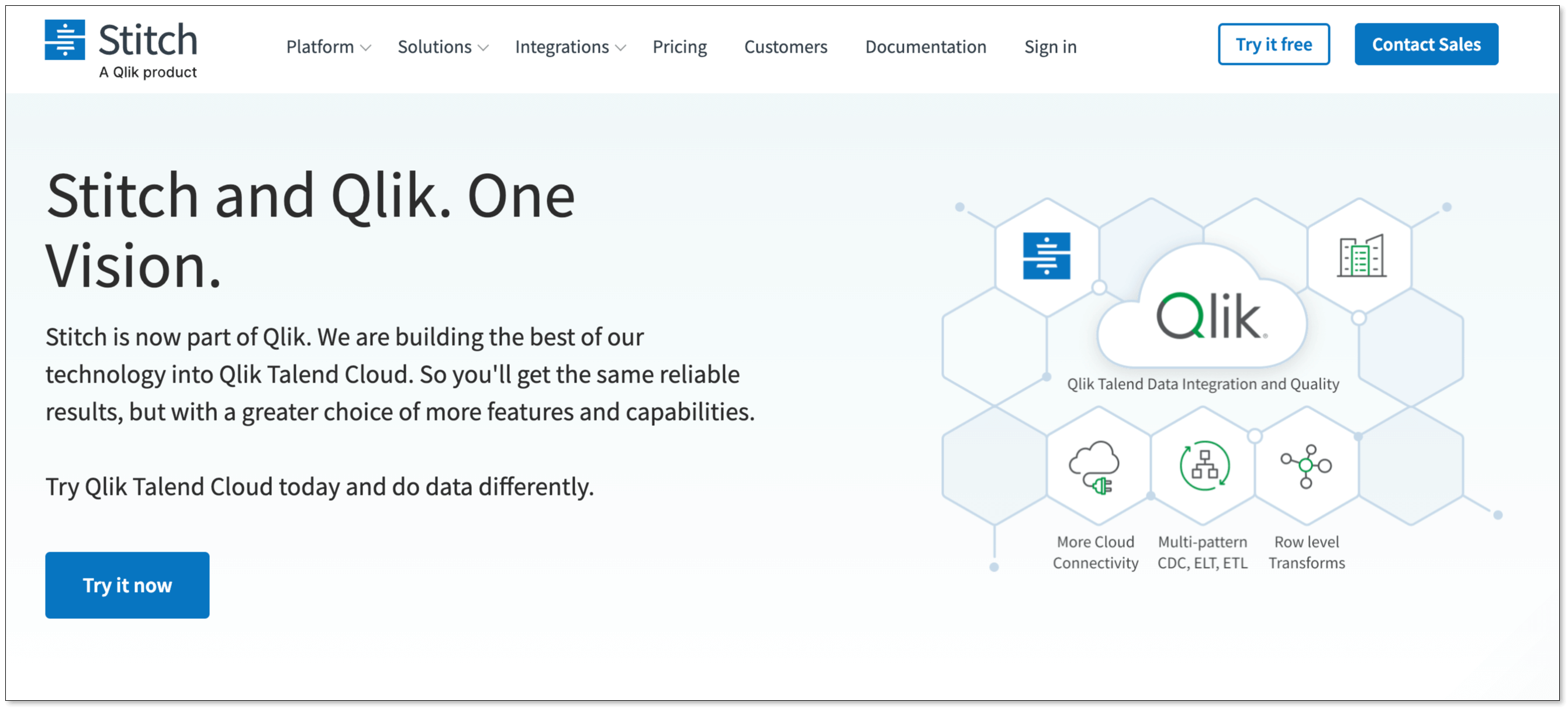Click the Stitch logo icon in header

[64, 40]
